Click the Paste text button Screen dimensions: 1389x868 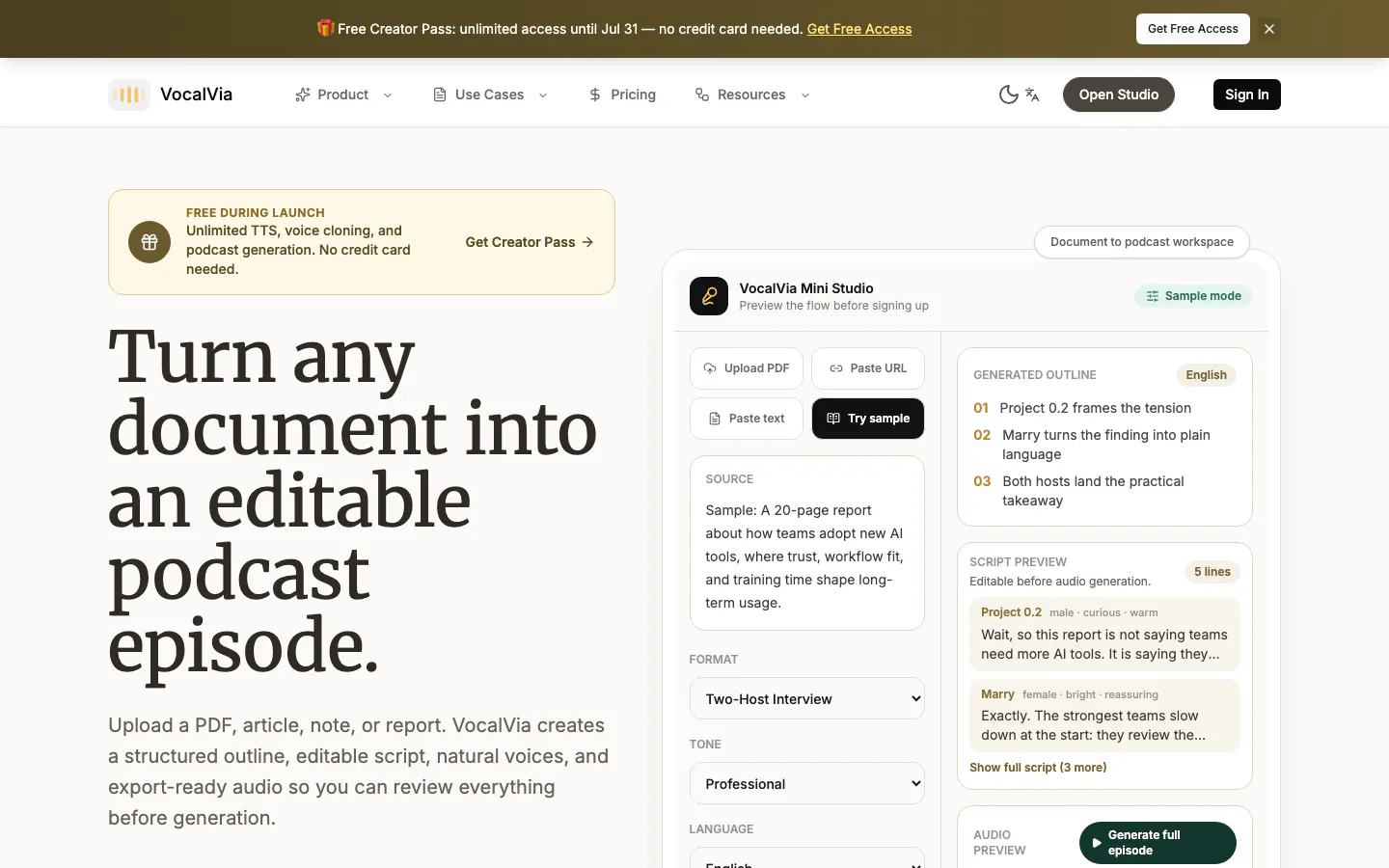coord(747,419)
